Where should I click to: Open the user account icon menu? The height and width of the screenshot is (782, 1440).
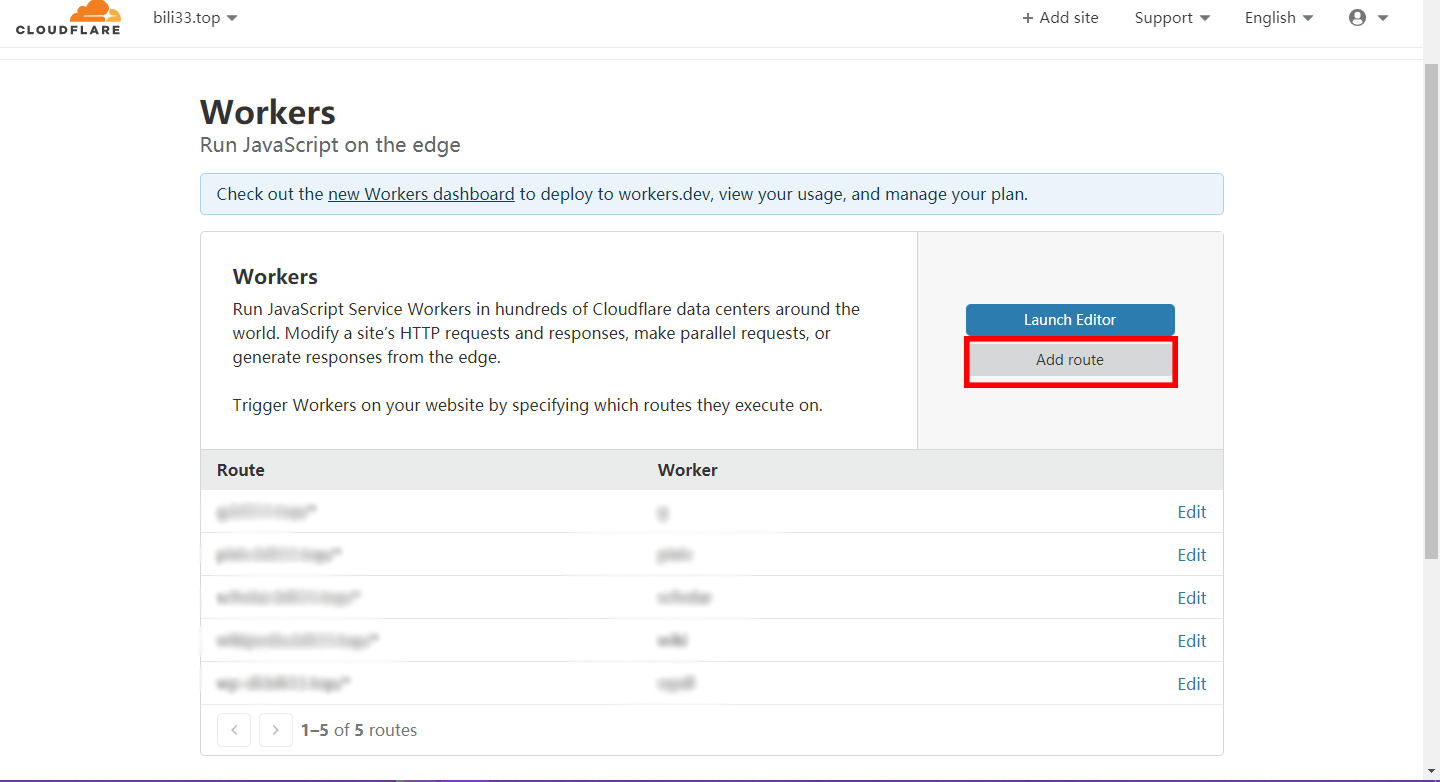1368,18
